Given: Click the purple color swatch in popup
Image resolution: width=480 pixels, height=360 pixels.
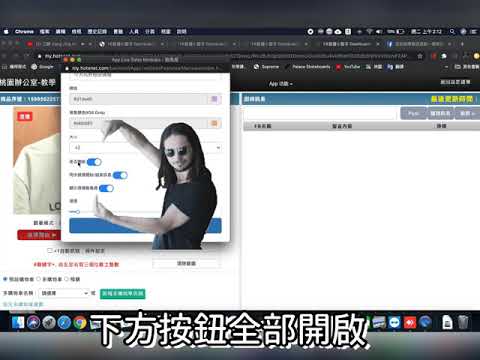Looking at the screenshot, I should [x=214, y=99].
